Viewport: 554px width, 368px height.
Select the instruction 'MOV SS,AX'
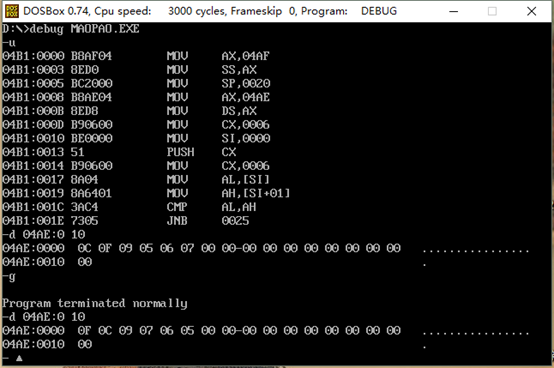click(x=212, y=70)
